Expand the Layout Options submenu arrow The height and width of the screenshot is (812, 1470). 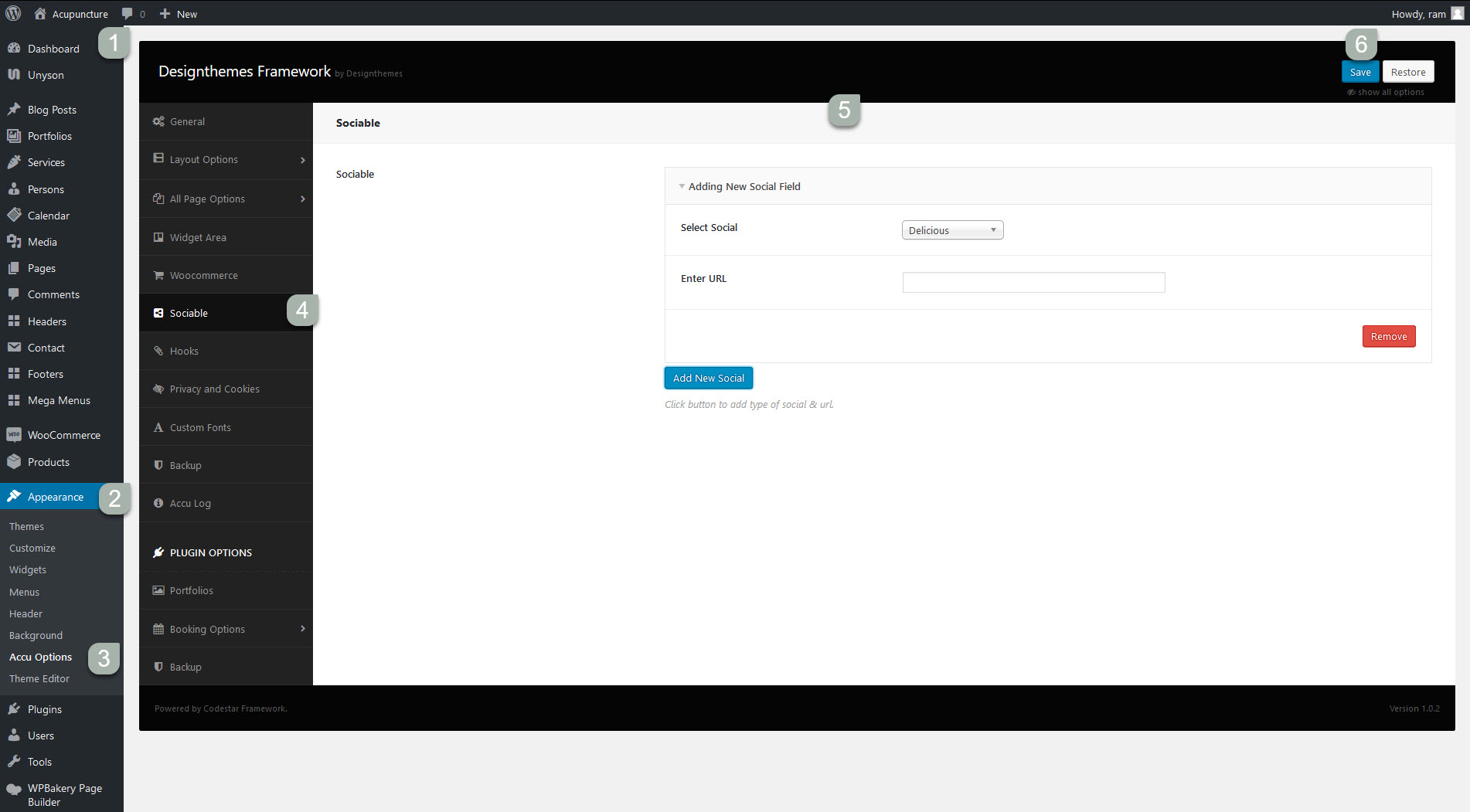(303, 159)
